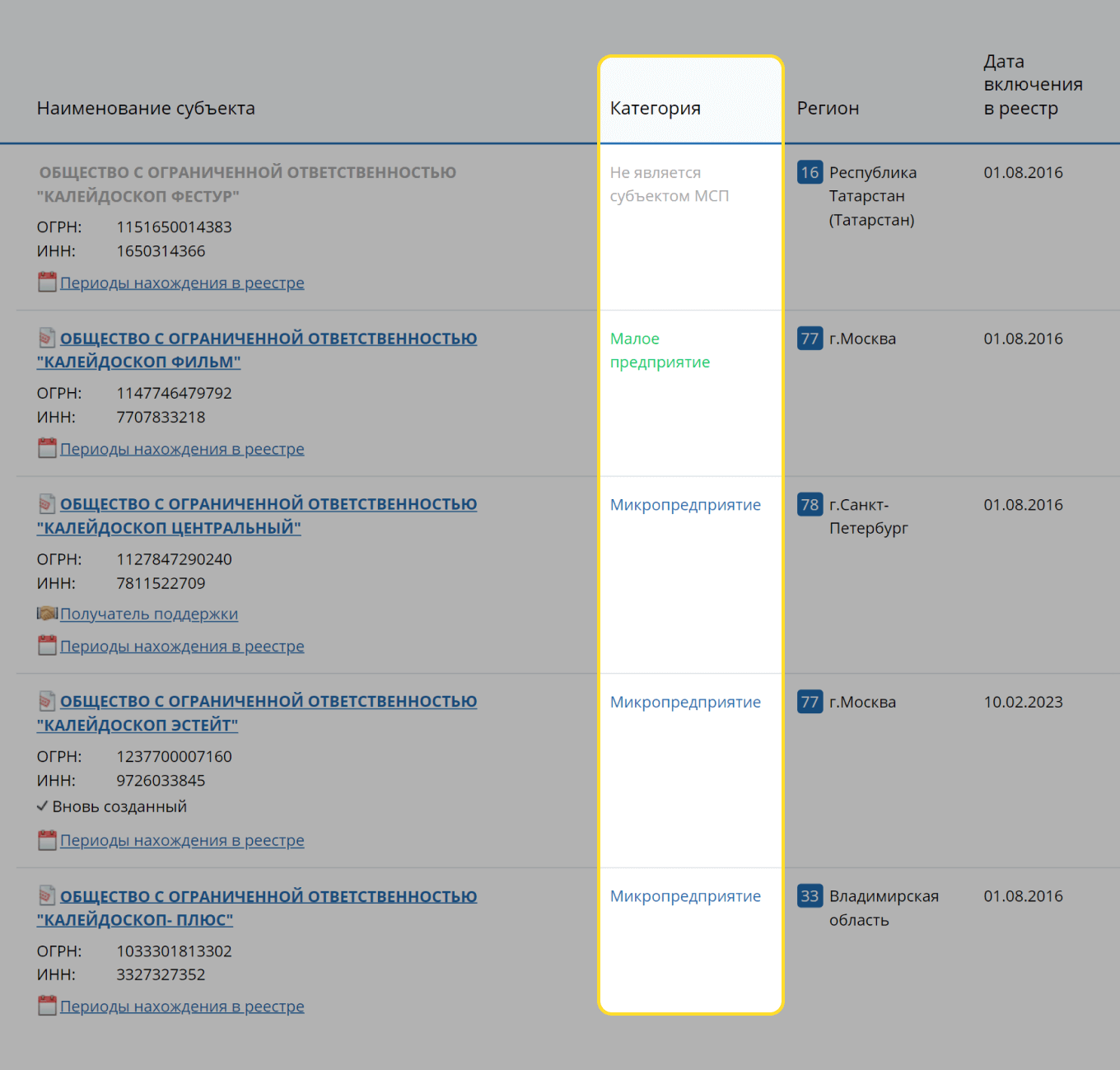Click document icon beside Калейдоскоп Фильм
The width and height of the screenshot is (1120, 1070).
point(47,338)
